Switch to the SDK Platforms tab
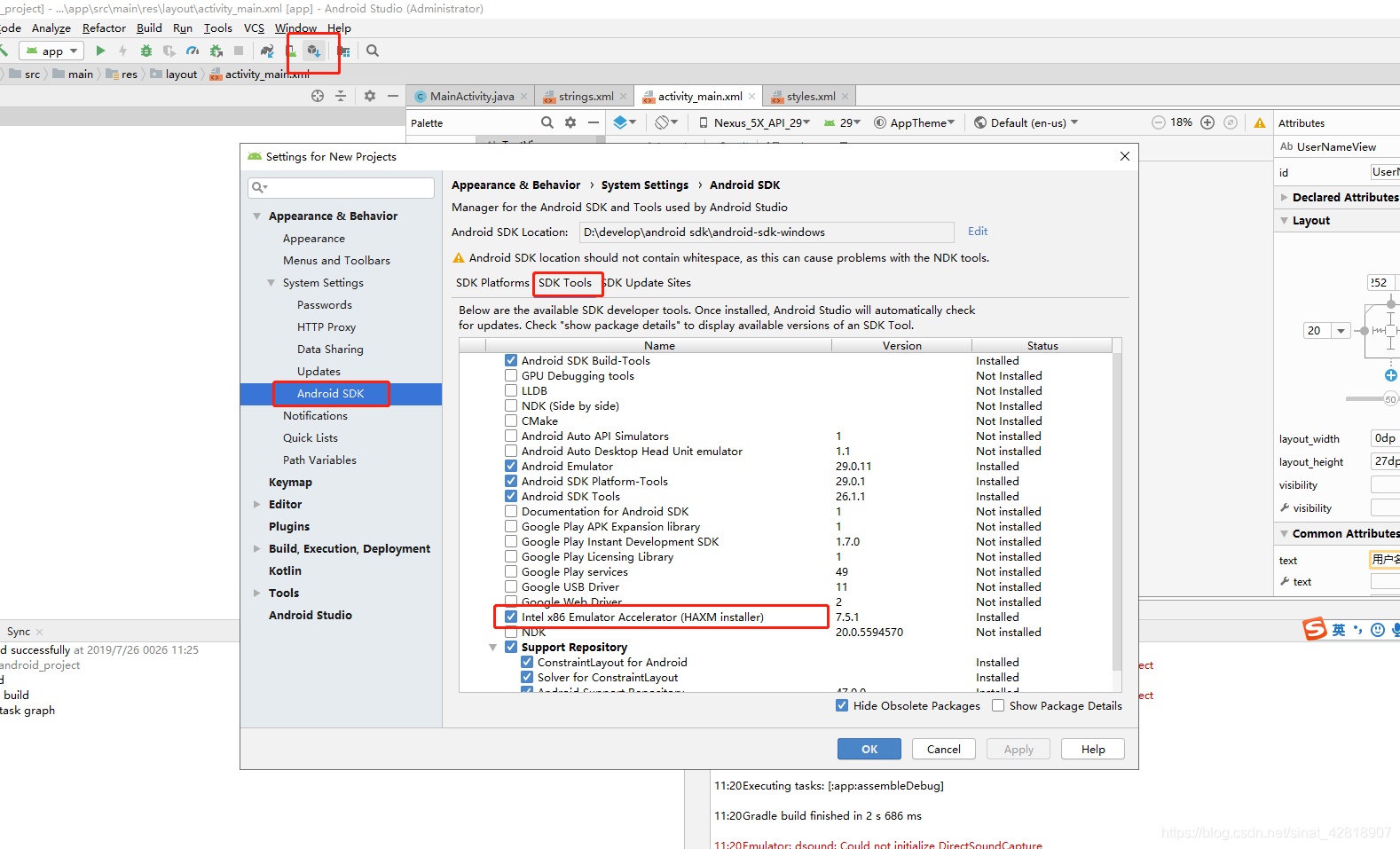1400x849 pixels. tap(492, 282)
